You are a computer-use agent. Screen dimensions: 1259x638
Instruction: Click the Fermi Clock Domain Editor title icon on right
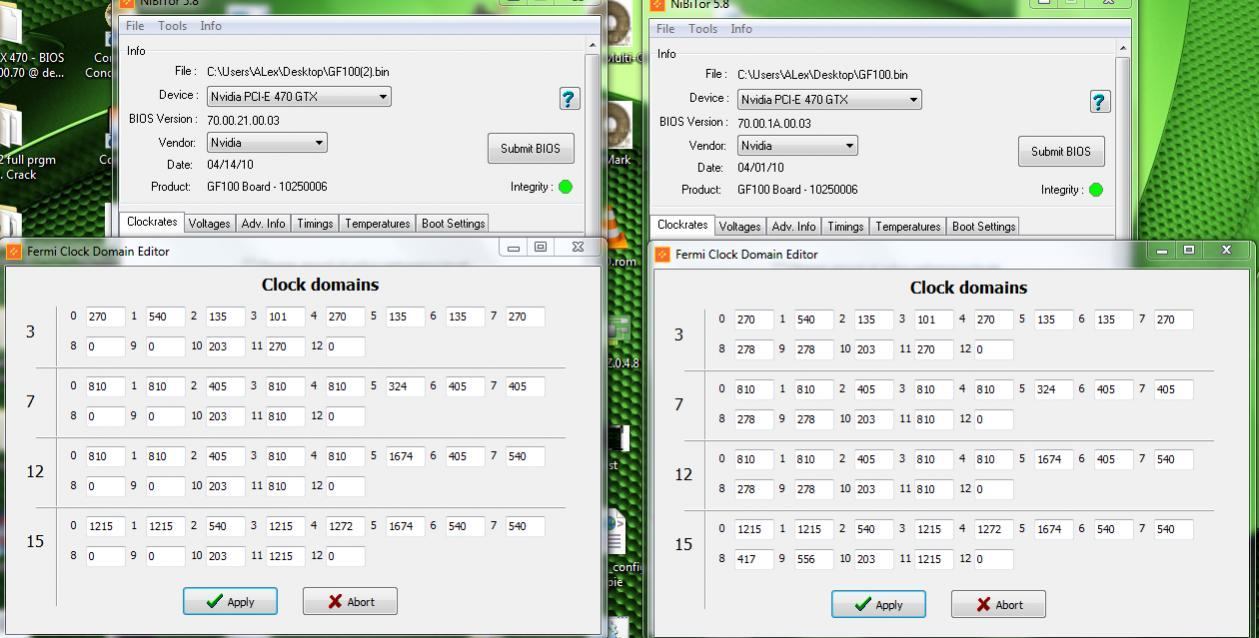[663, 254]
